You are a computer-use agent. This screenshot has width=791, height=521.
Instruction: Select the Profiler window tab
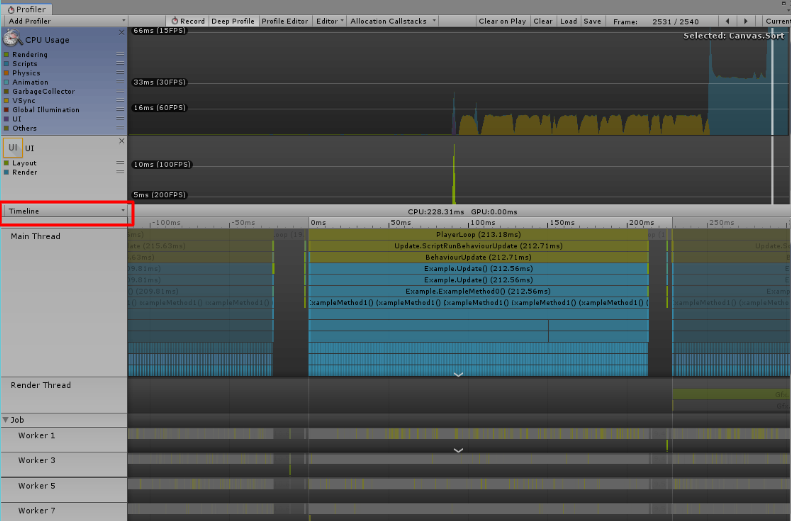26,9
